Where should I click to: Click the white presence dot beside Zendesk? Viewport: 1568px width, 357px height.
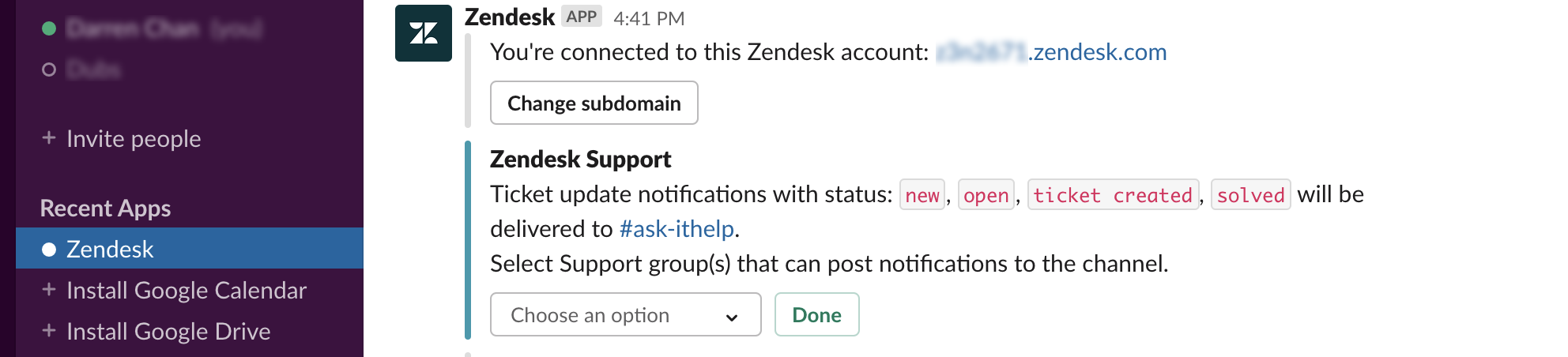pyautogui.click(x=49, y=250)
